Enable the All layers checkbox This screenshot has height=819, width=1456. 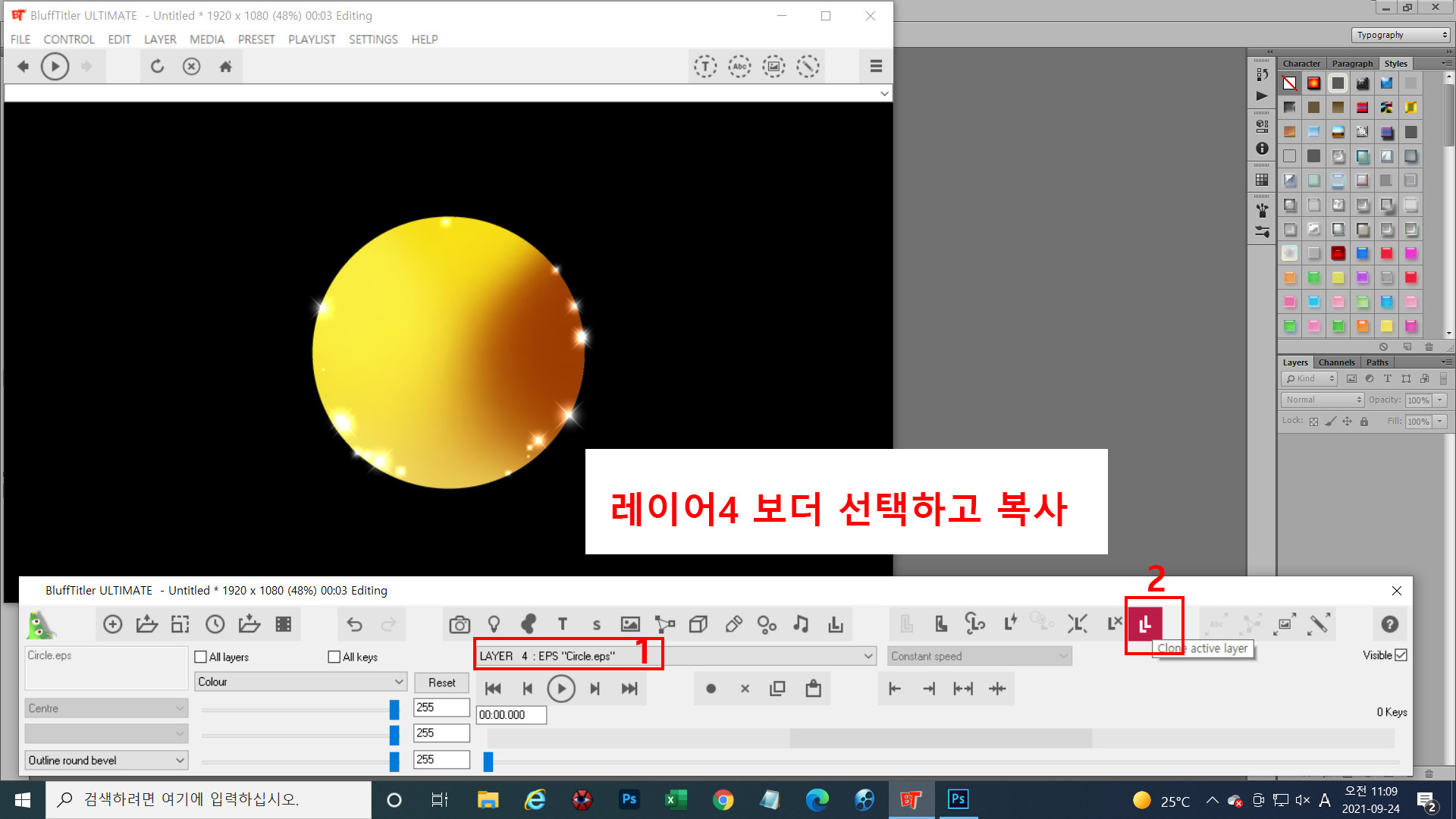click(201, 657)
